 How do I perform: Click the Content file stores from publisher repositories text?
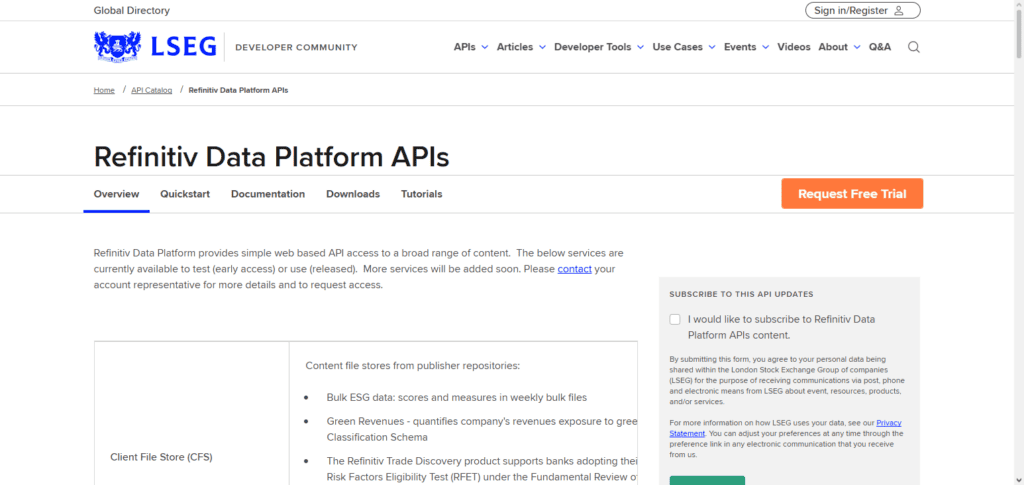pyautogui.click(x=413, y=366)
